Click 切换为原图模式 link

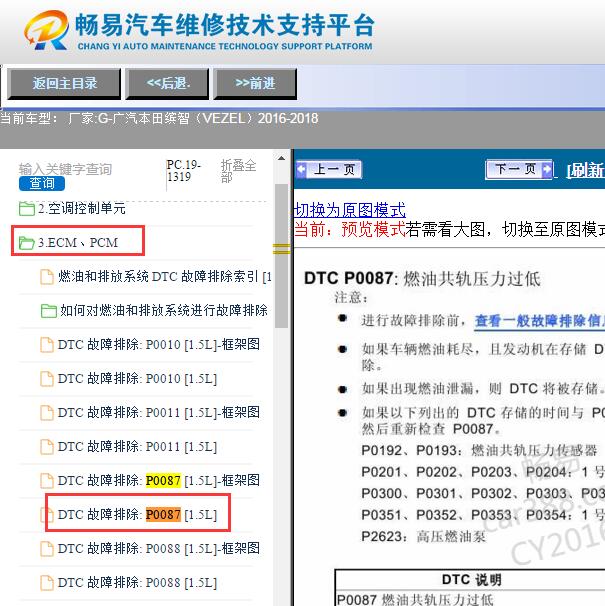pos(350,210)
